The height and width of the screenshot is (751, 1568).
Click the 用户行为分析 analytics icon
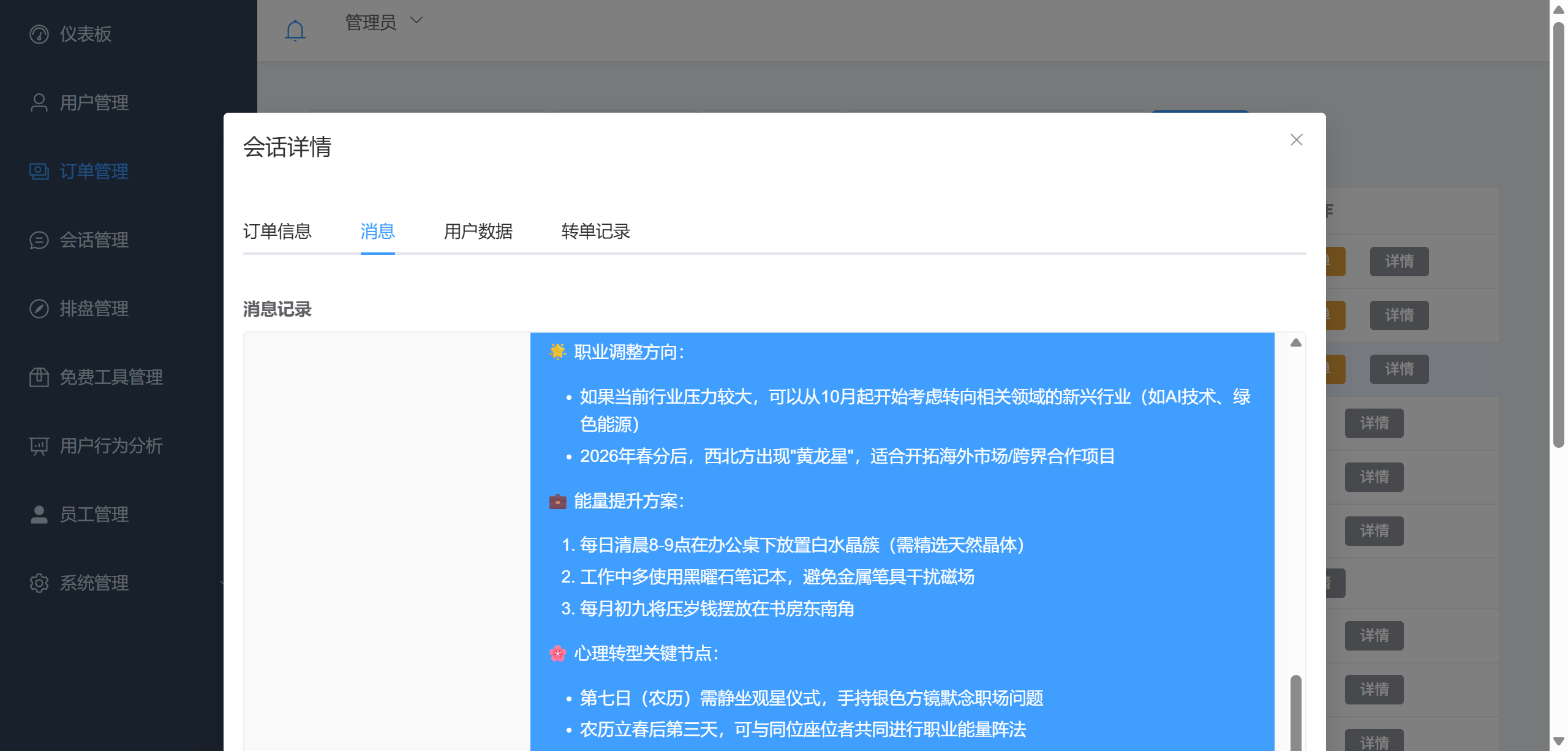coord(38,446)
